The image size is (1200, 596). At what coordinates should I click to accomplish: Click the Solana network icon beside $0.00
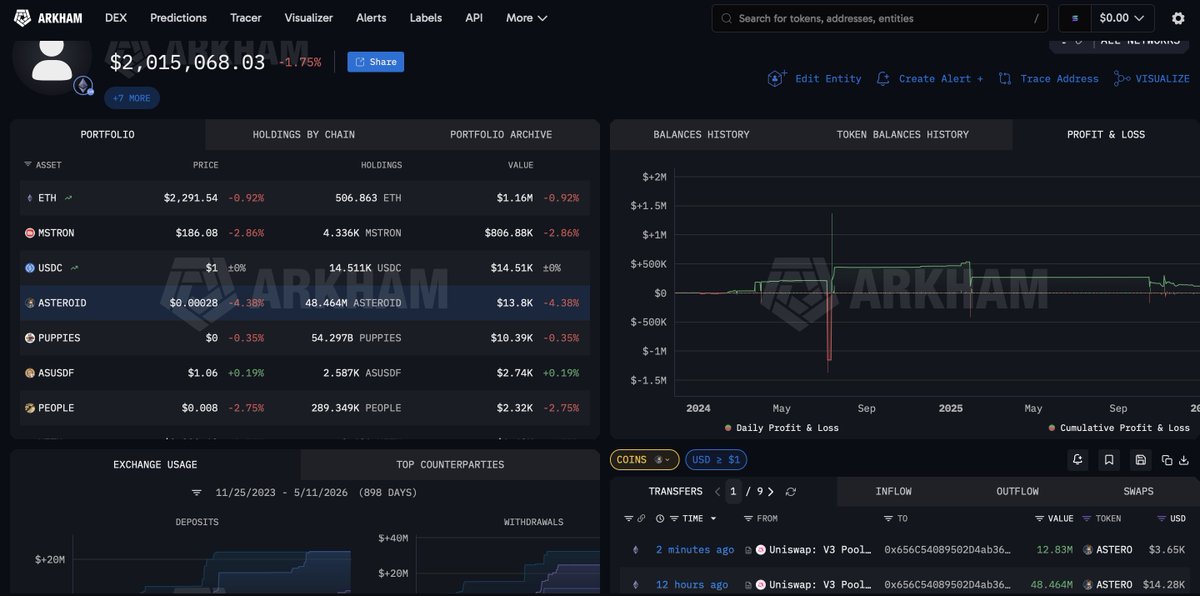1075,18
